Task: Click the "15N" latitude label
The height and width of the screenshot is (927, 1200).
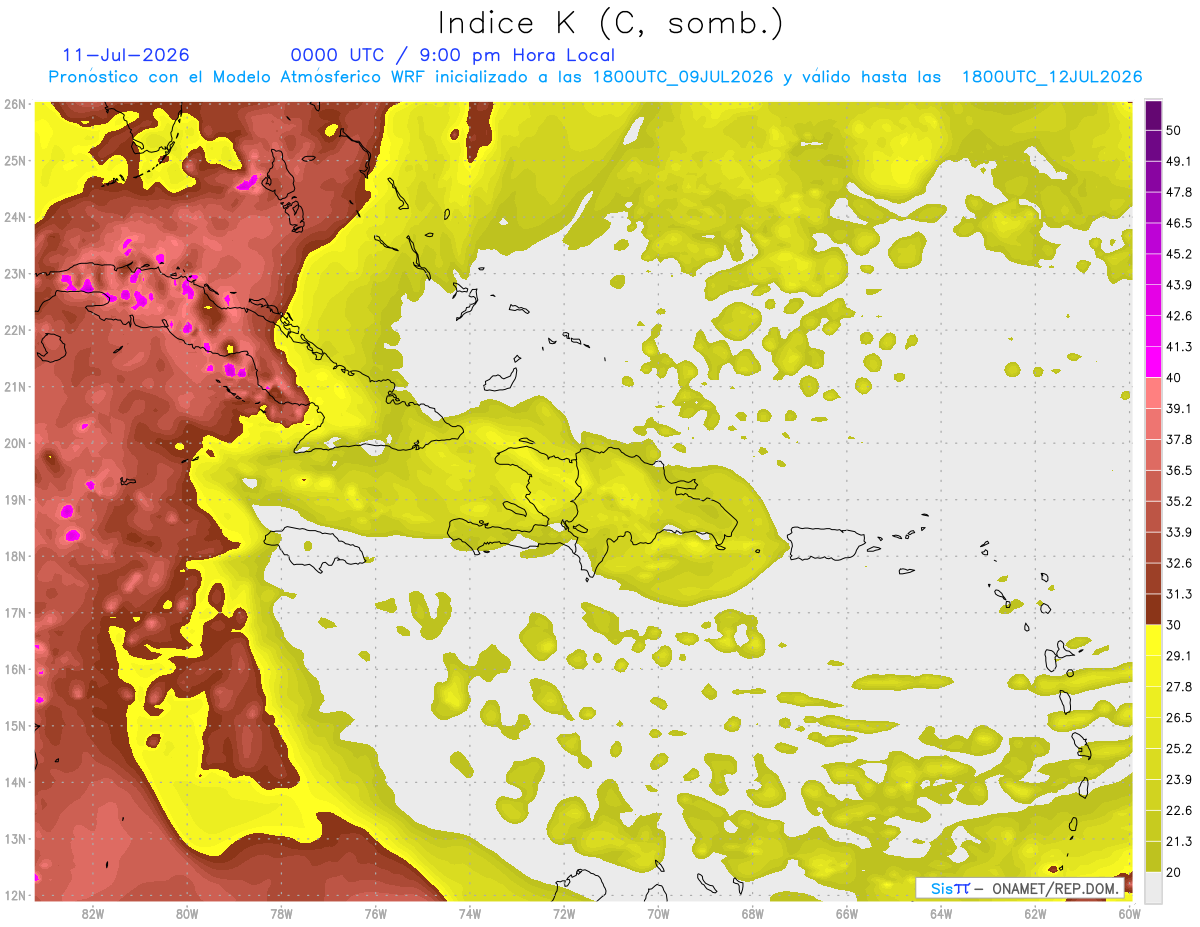Action: (14, 725)
